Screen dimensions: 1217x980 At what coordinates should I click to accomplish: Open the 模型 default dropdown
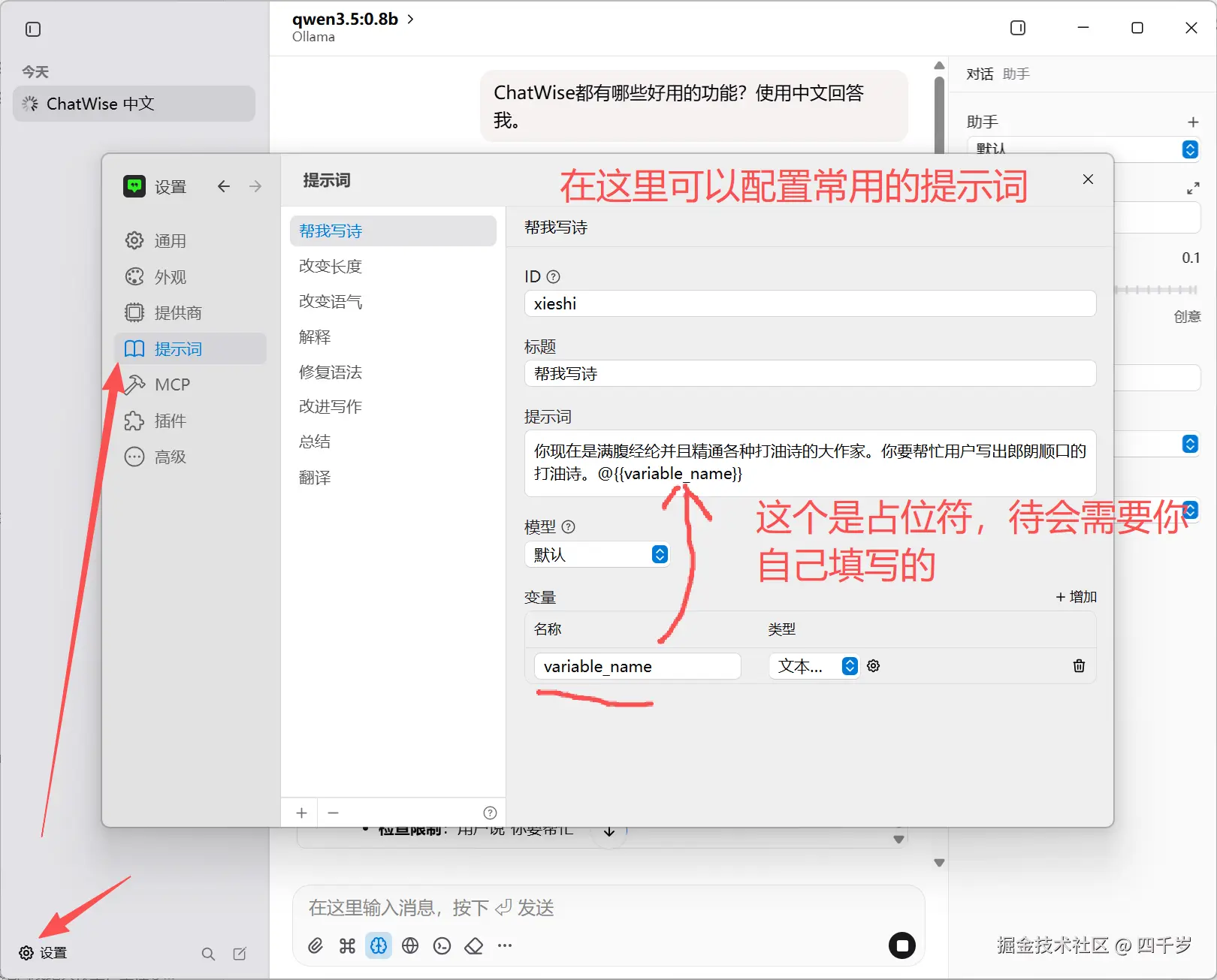pos(596,554)
